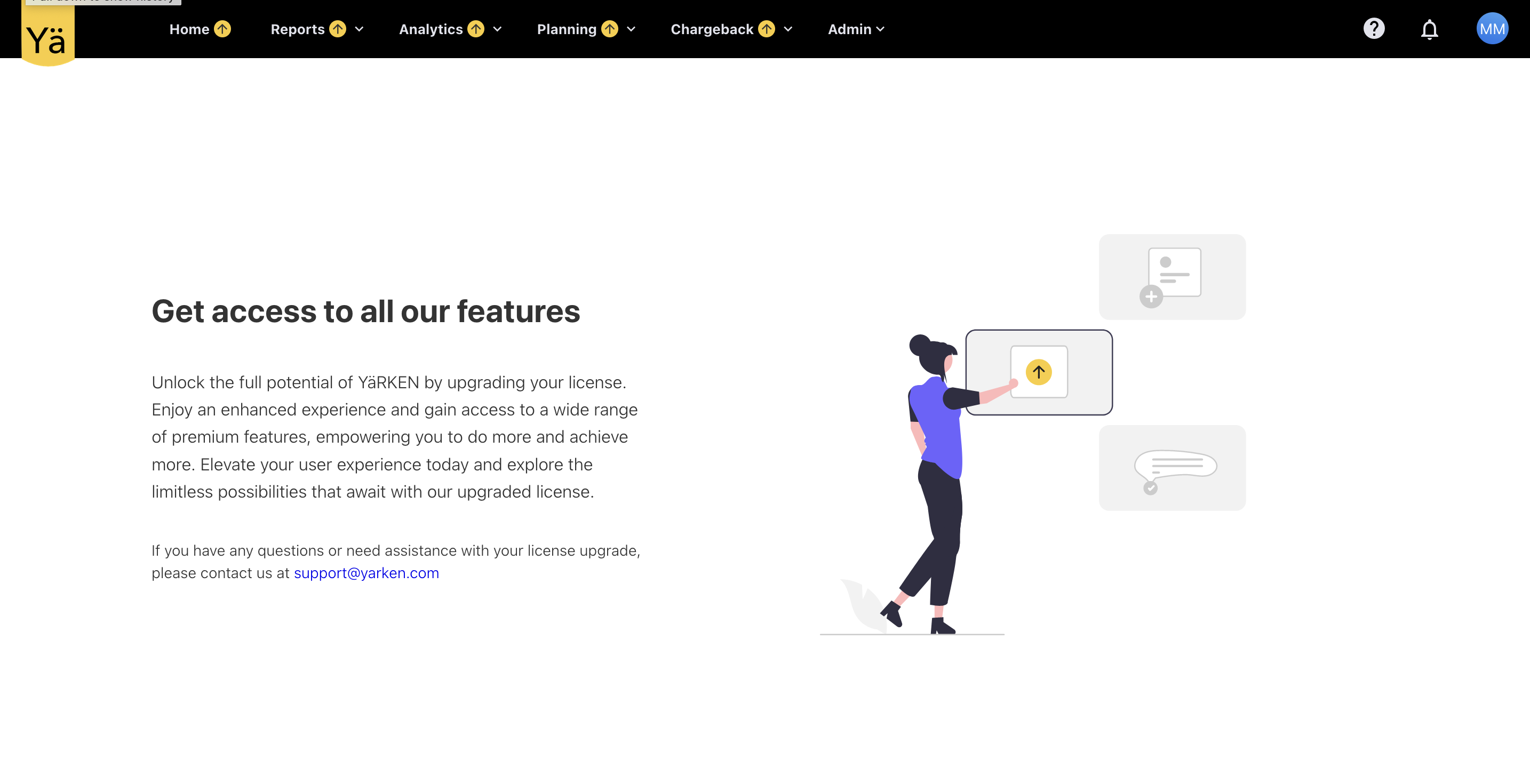1530x784 pixels.
Task: Open the notifications bell
Action: (x=1430, y=29)
